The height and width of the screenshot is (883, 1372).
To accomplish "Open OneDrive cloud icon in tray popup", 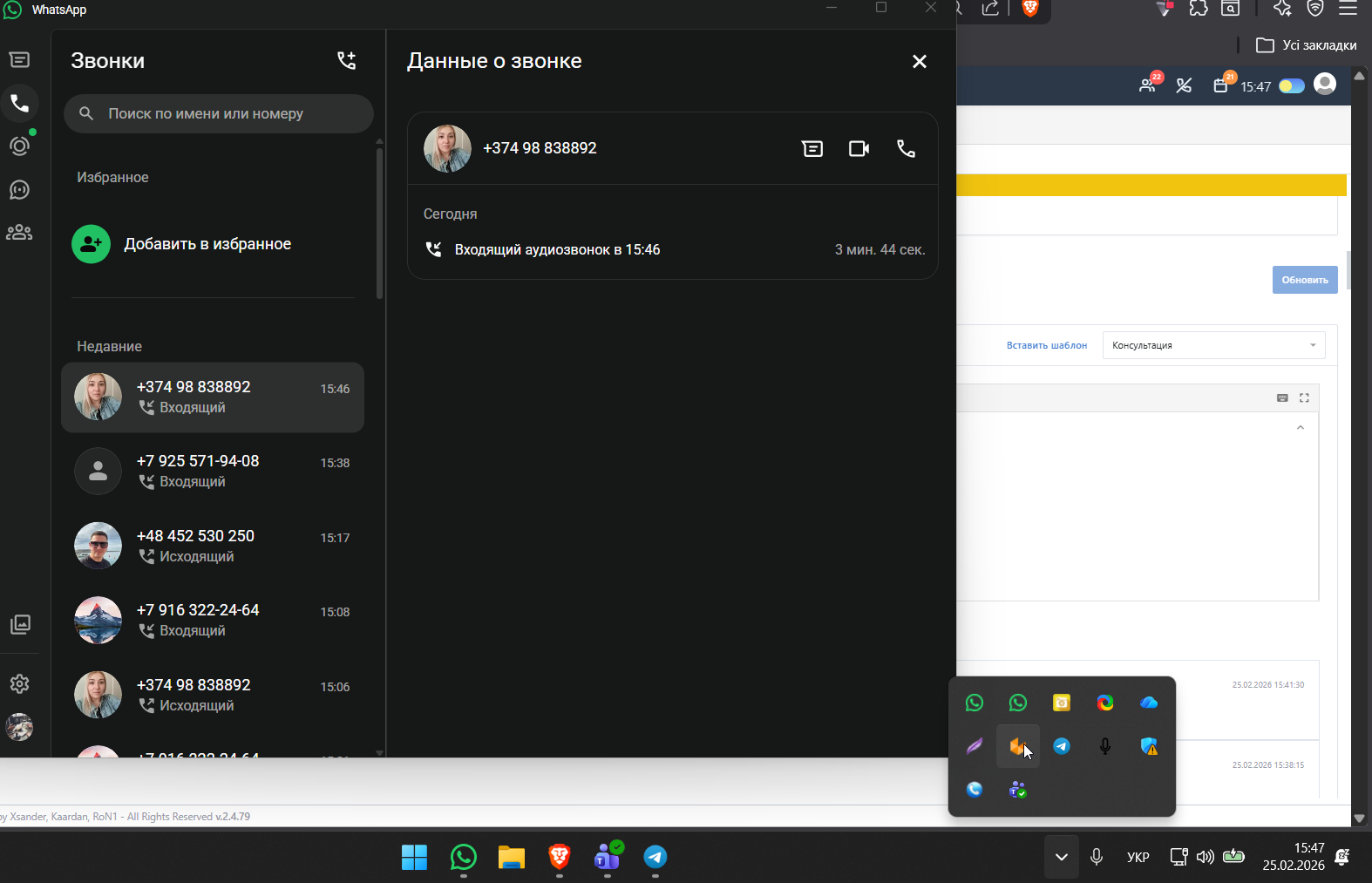I will point(1149,703).
